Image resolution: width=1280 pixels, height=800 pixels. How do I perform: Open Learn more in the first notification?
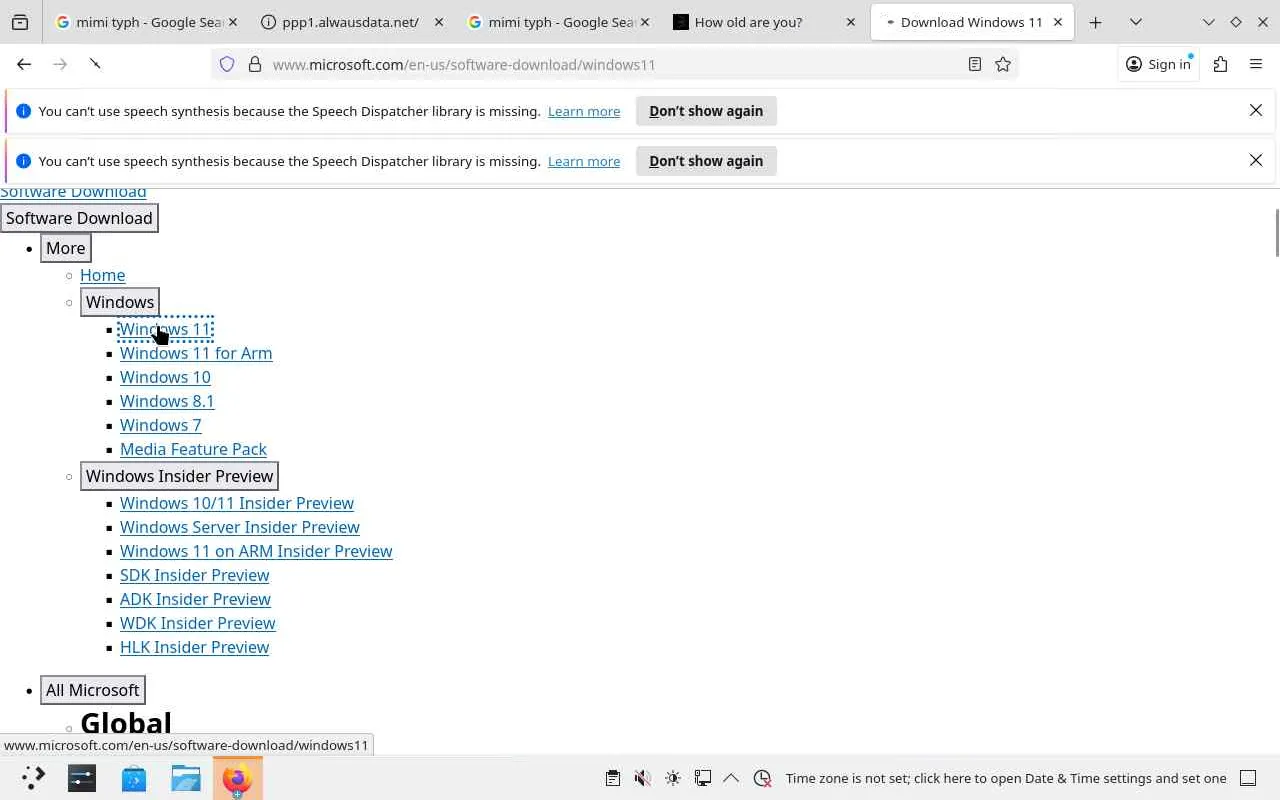(x=584, y=111)
